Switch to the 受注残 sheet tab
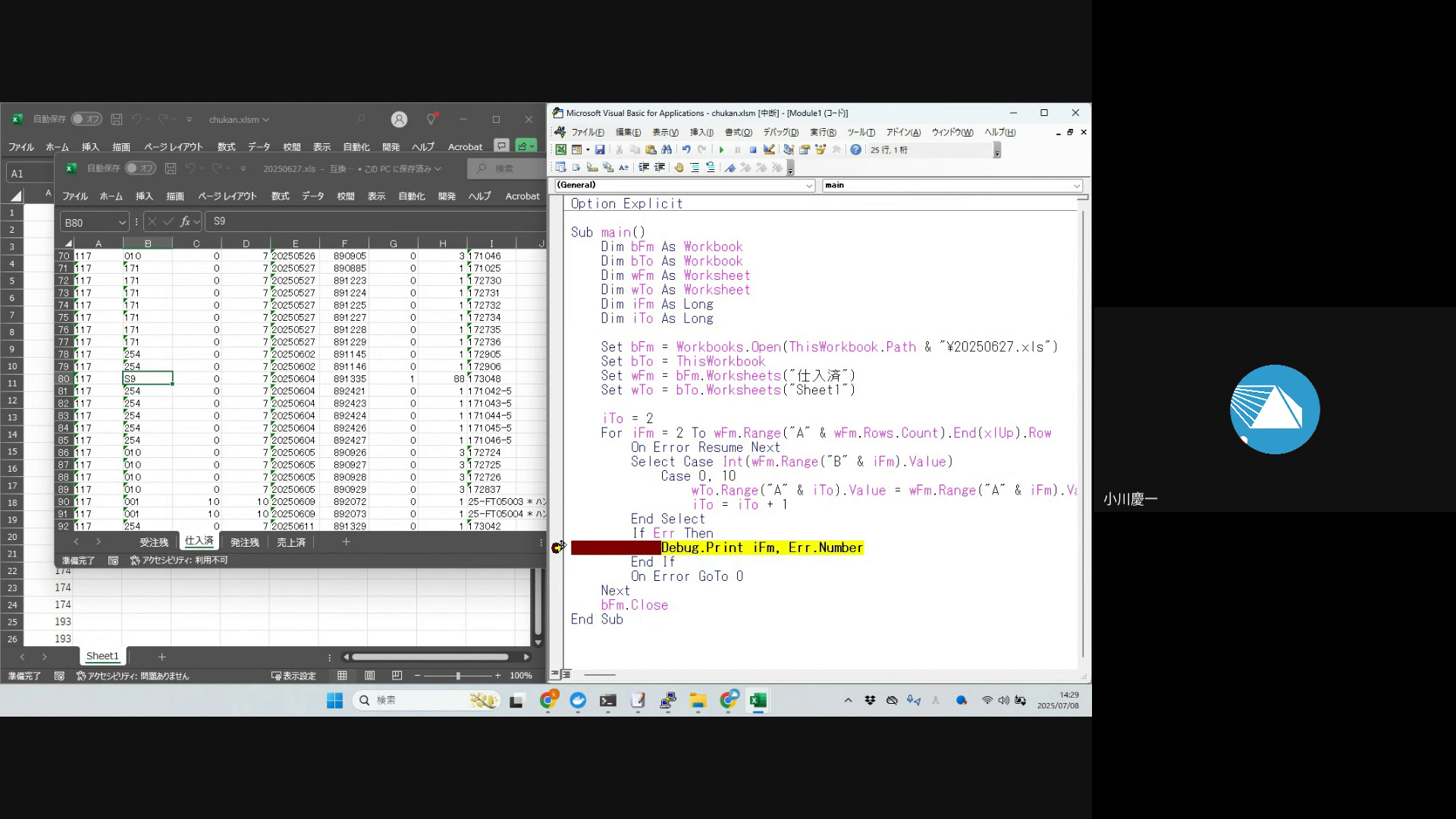This screenshot has height=819, width=1456. click(154, 542)
